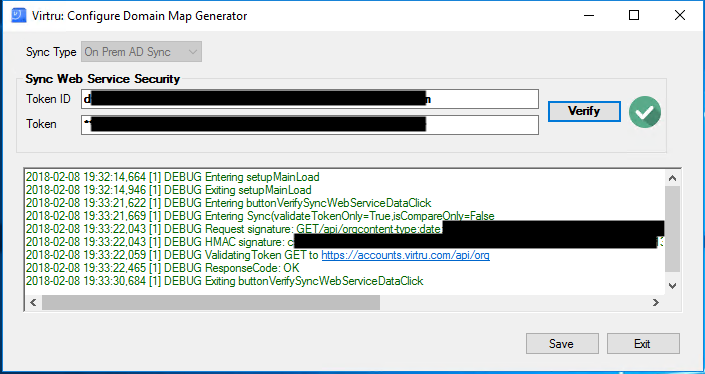The height and width of the screenshot is (374, 705).
Task: Select the "ResponseCode: OK" log line
Action: point(163,268)
